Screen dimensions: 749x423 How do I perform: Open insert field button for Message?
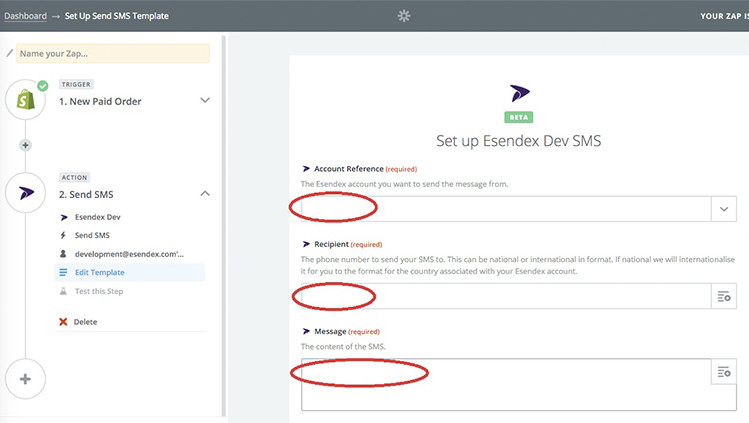[x=724, y=372]
